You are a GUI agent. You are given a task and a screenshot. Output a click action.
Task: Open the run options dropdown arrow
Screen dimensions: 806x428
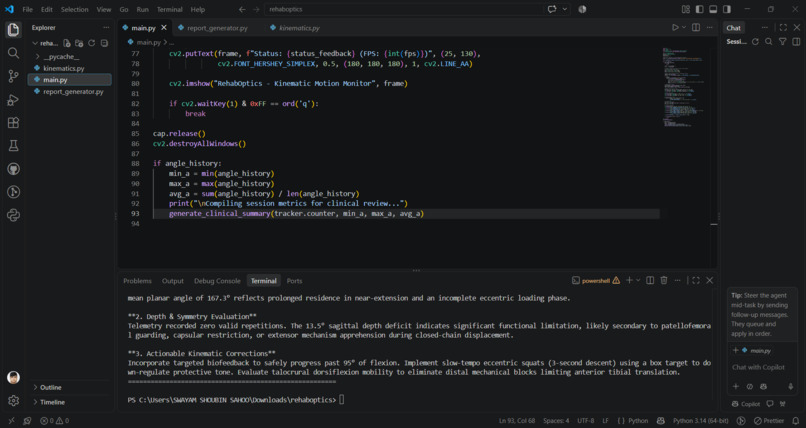click(x=684, y=28)
